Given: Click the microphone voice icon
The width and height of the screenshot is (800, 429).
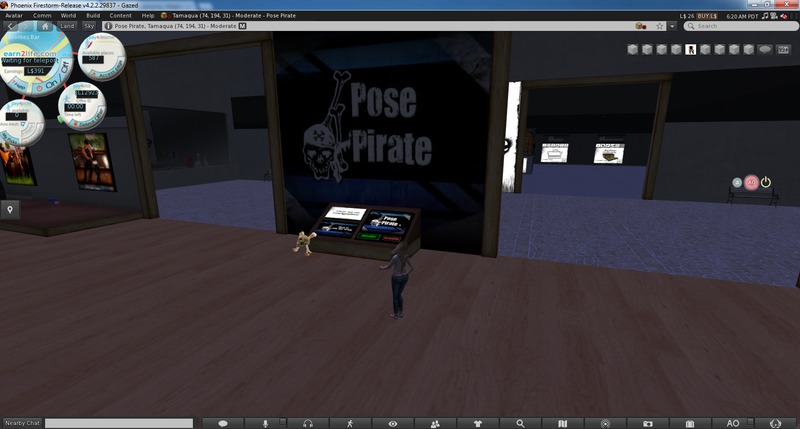Looking at the screenshot, I should click(x=266, y=423).
